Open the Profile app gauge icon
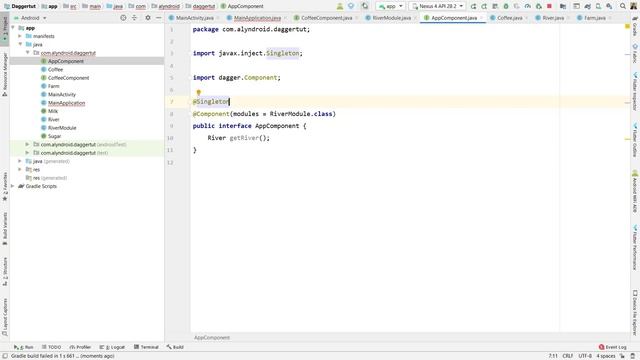The height and width of the screenshot is (360, 640). (x=528, y=6)
